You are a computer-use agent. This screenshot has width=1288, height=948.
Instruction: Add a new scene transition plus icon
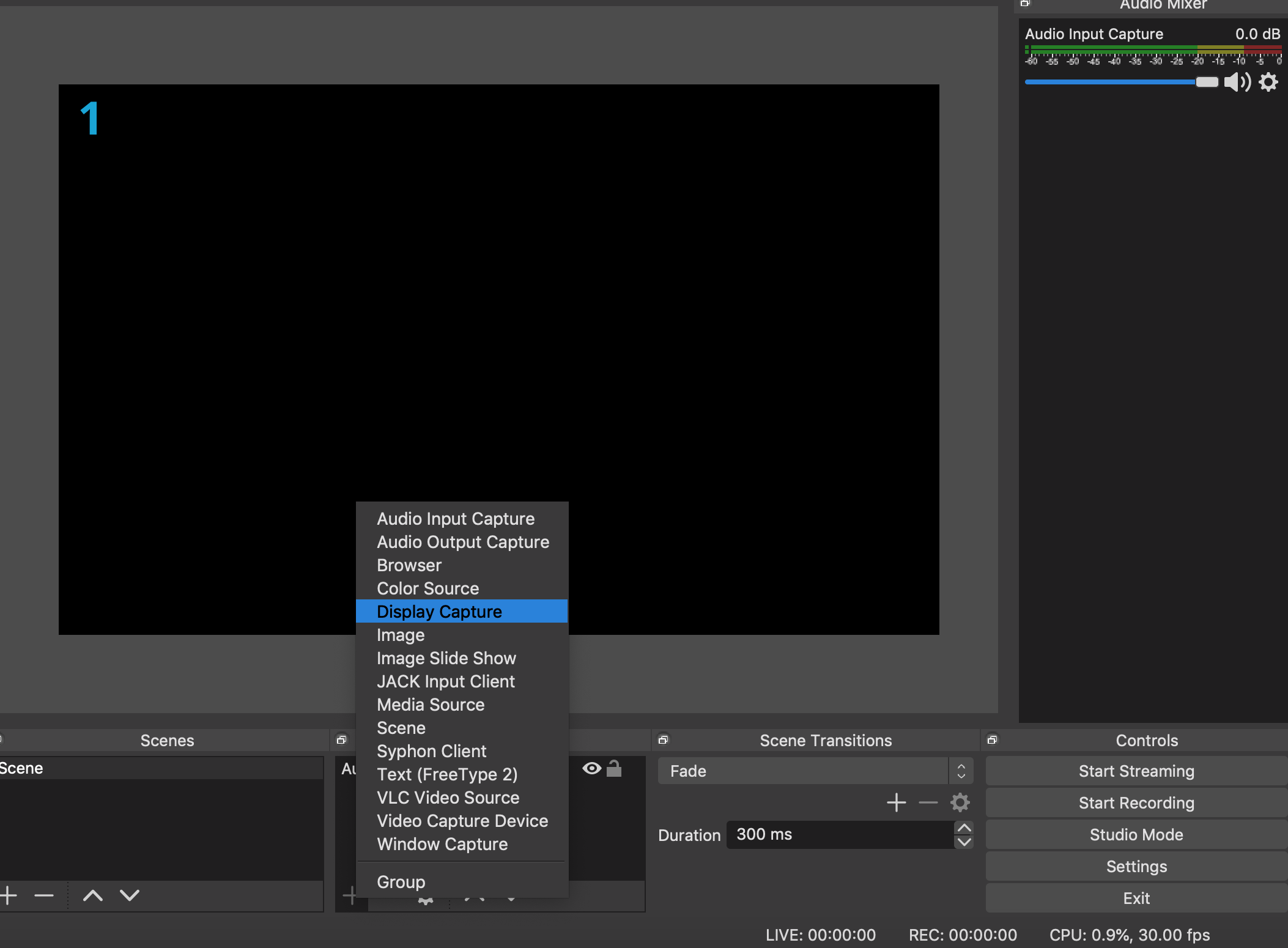(896, 802)
